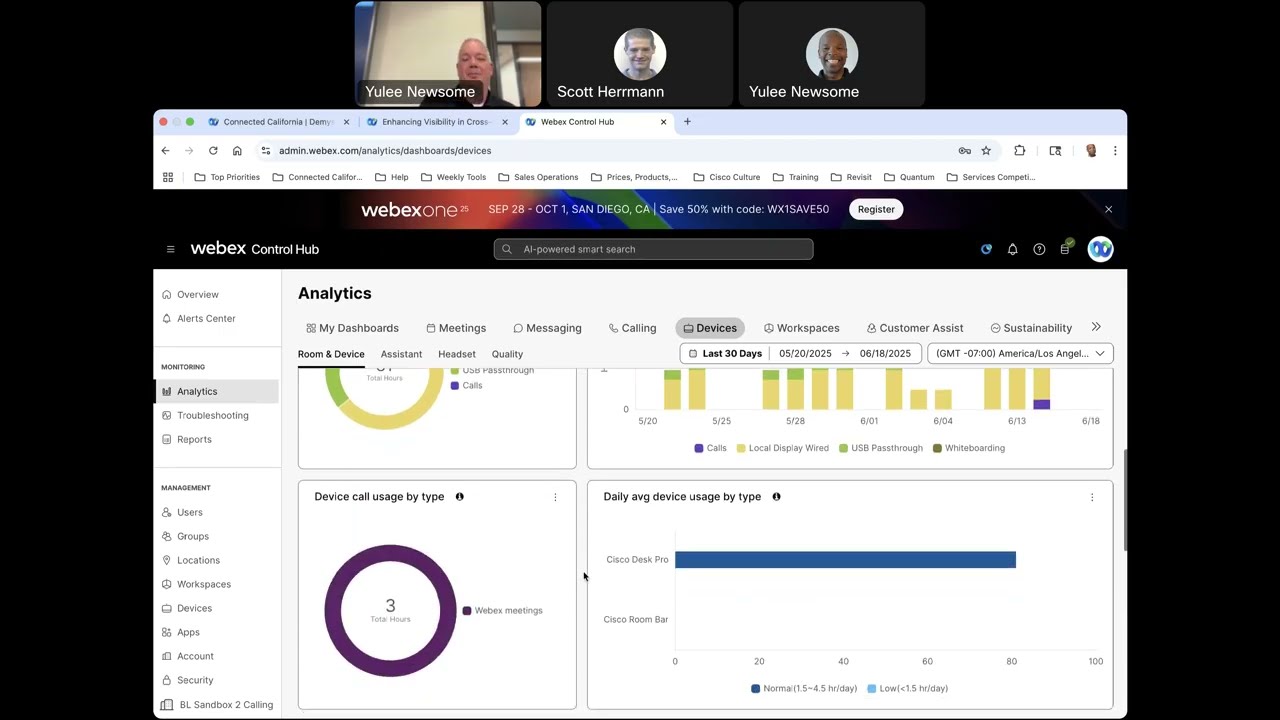Open the password key icon in address bar
This screenshot has width=1280, height=720.
pos(964,150)
